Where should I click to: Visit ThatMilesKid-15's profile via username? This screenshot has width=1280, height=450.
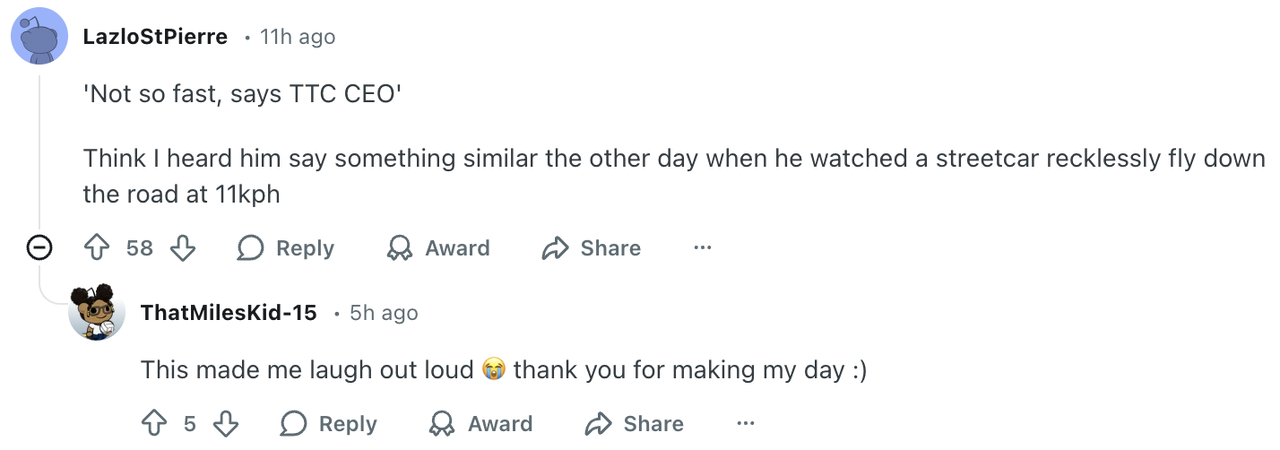tap(229, 313)
